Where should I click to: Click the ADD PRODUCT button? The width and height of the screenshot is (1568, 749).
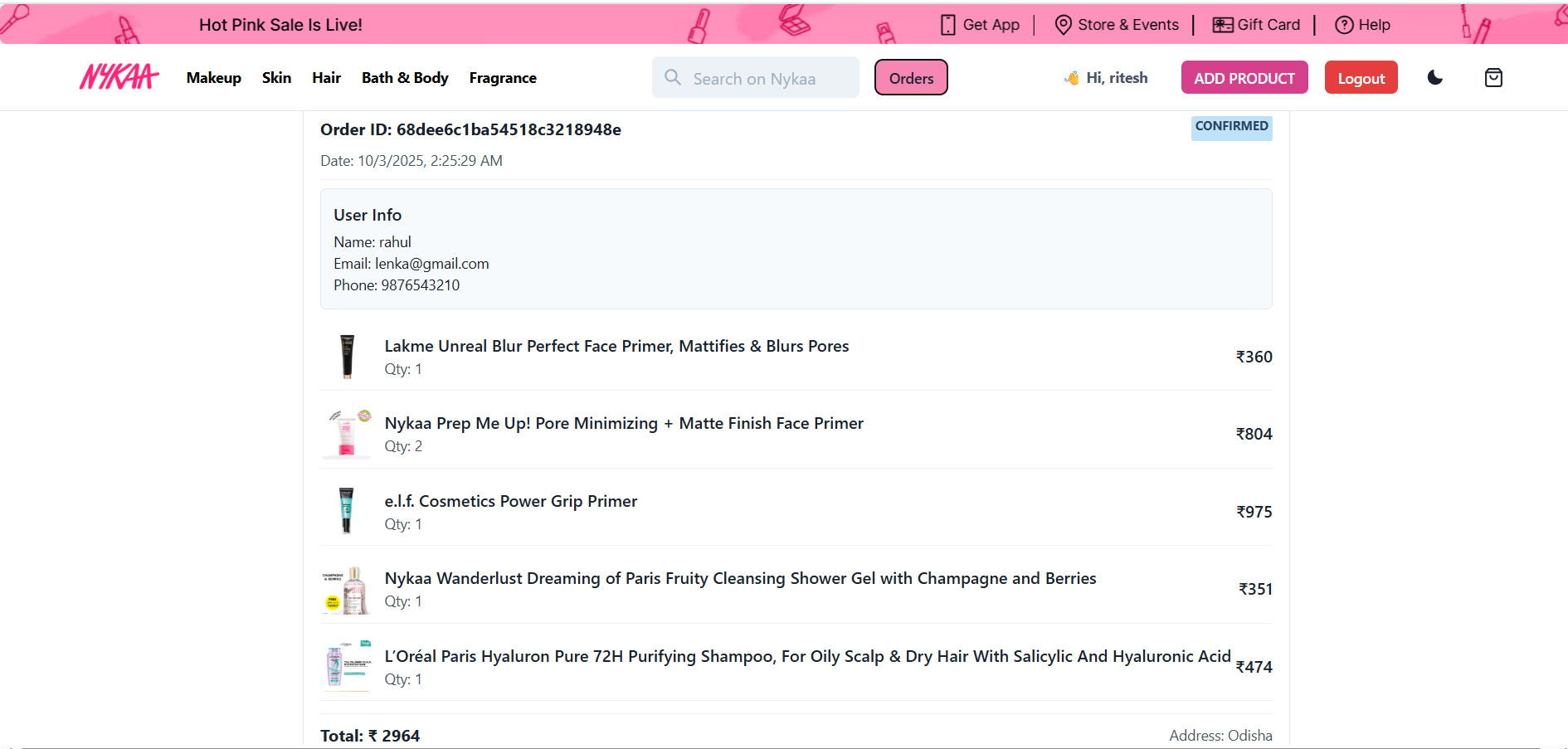(1244, 77)
